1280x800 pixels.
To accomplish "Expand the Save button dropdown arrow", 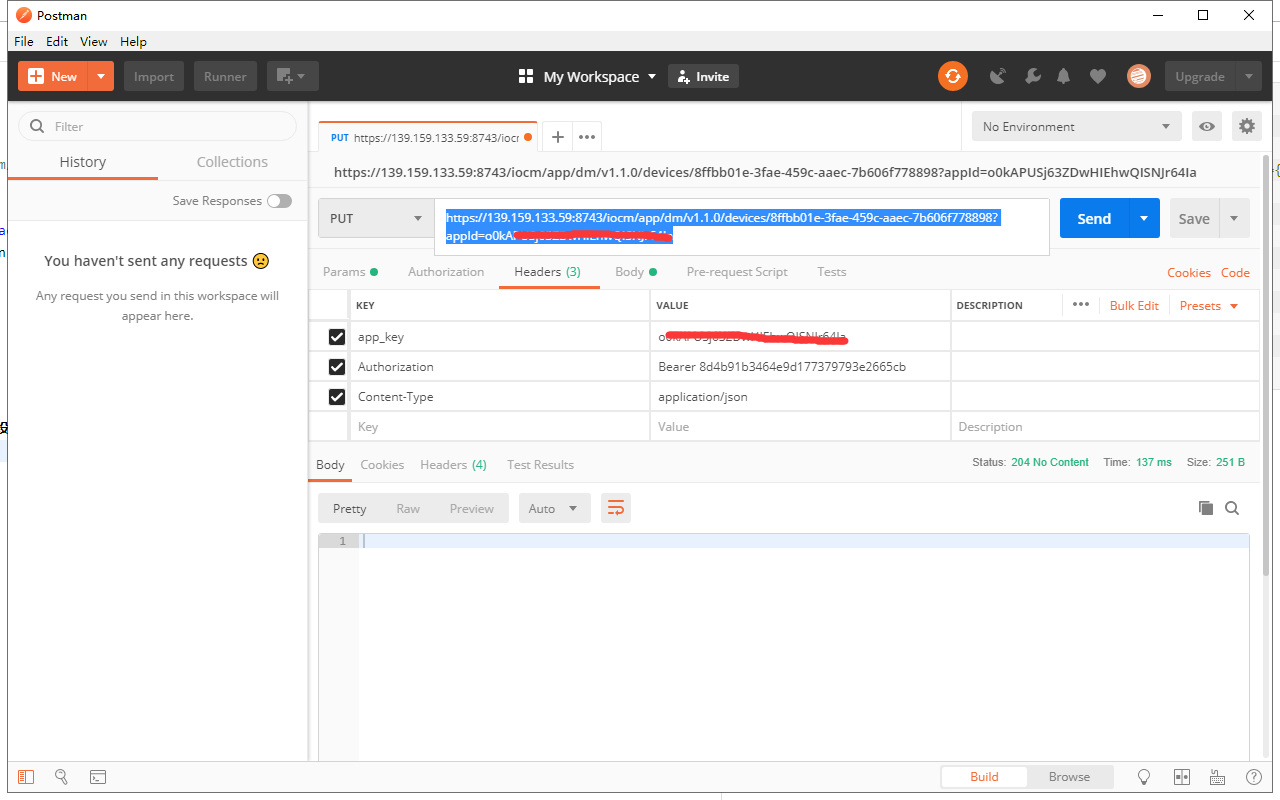I will tap(1234, 218).
